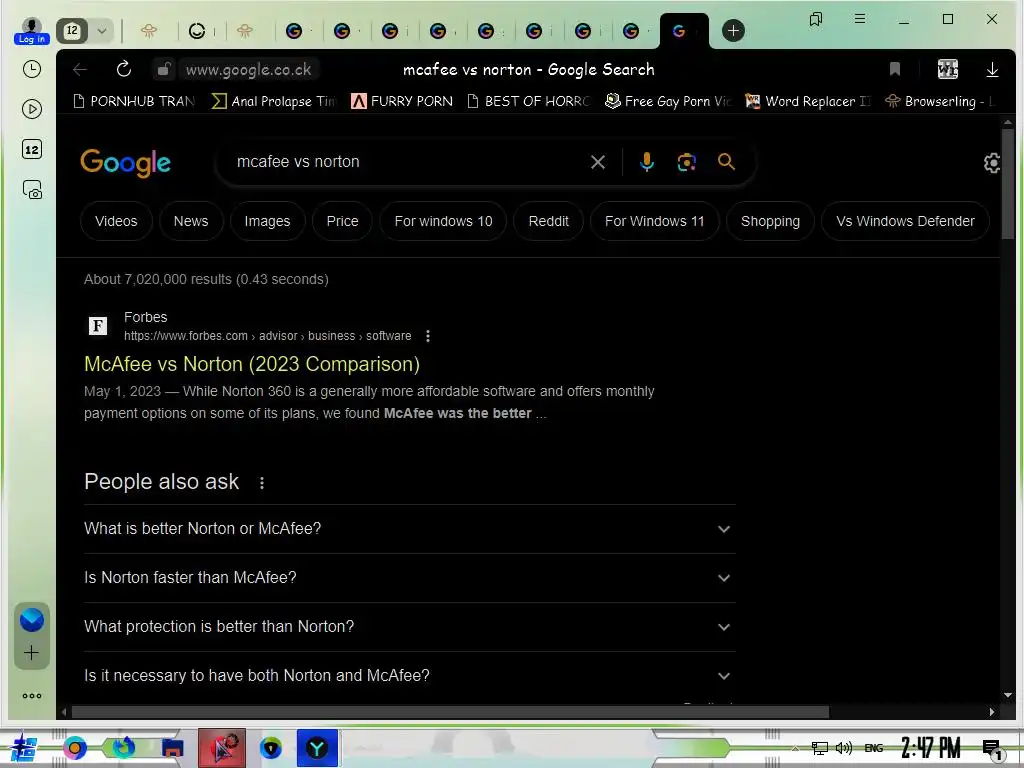Open People also ask three-dot menu
This screenshot has width=1024, height=768.
coord(262,483)
